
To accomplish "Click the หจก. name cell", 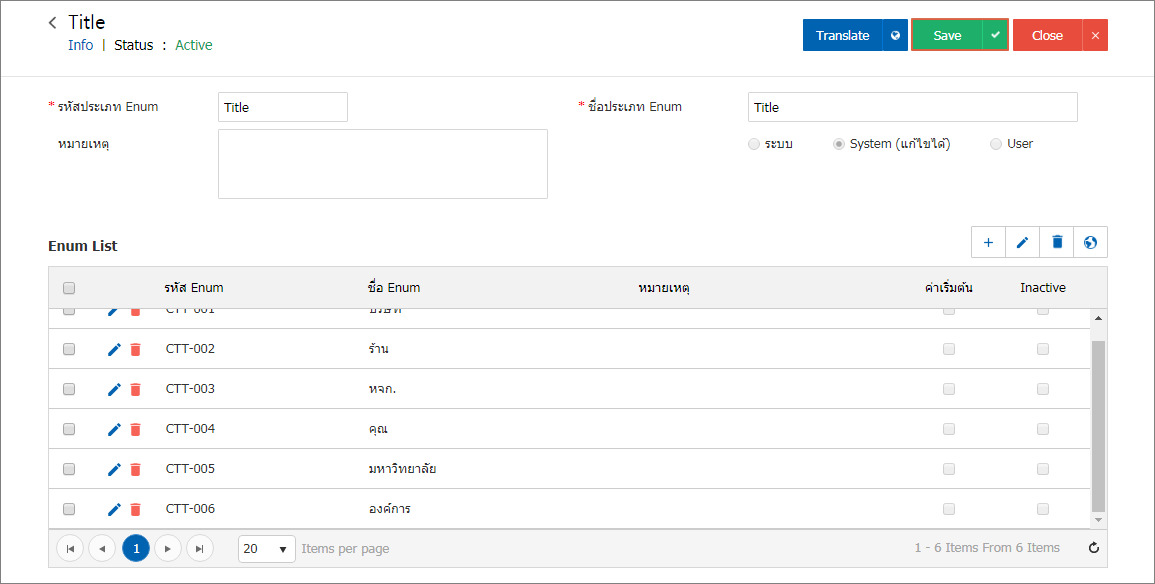I will [x=382, y=389].
